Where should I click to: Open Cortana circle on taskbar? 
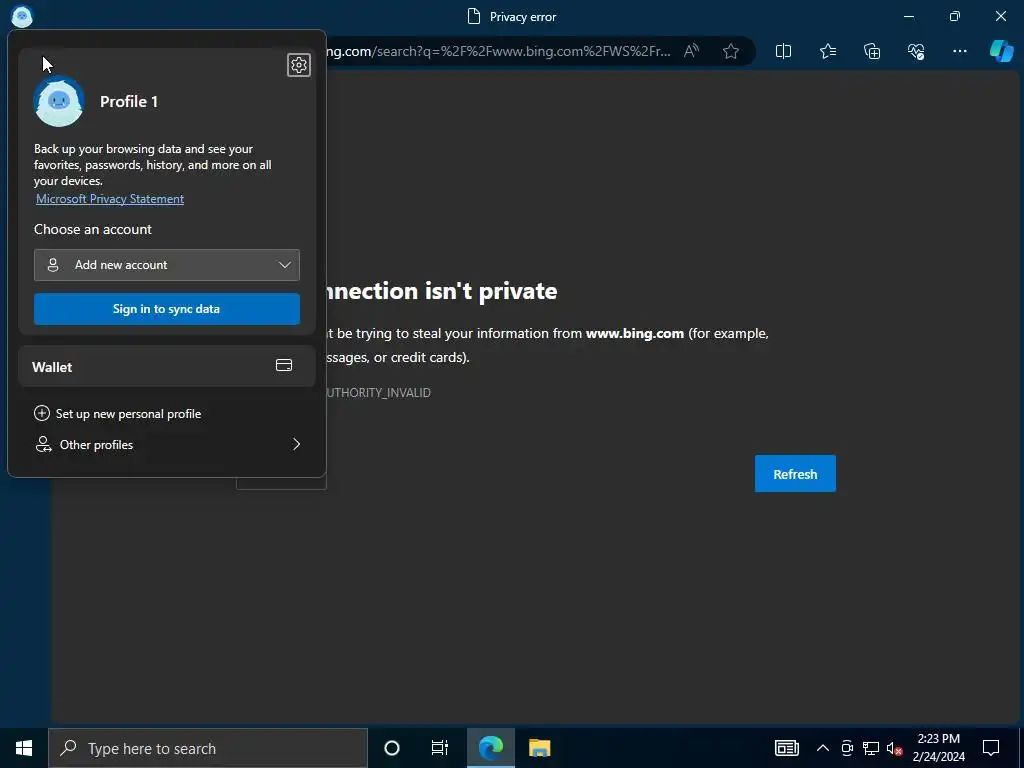pyautogui.click(x=392, y=748)
